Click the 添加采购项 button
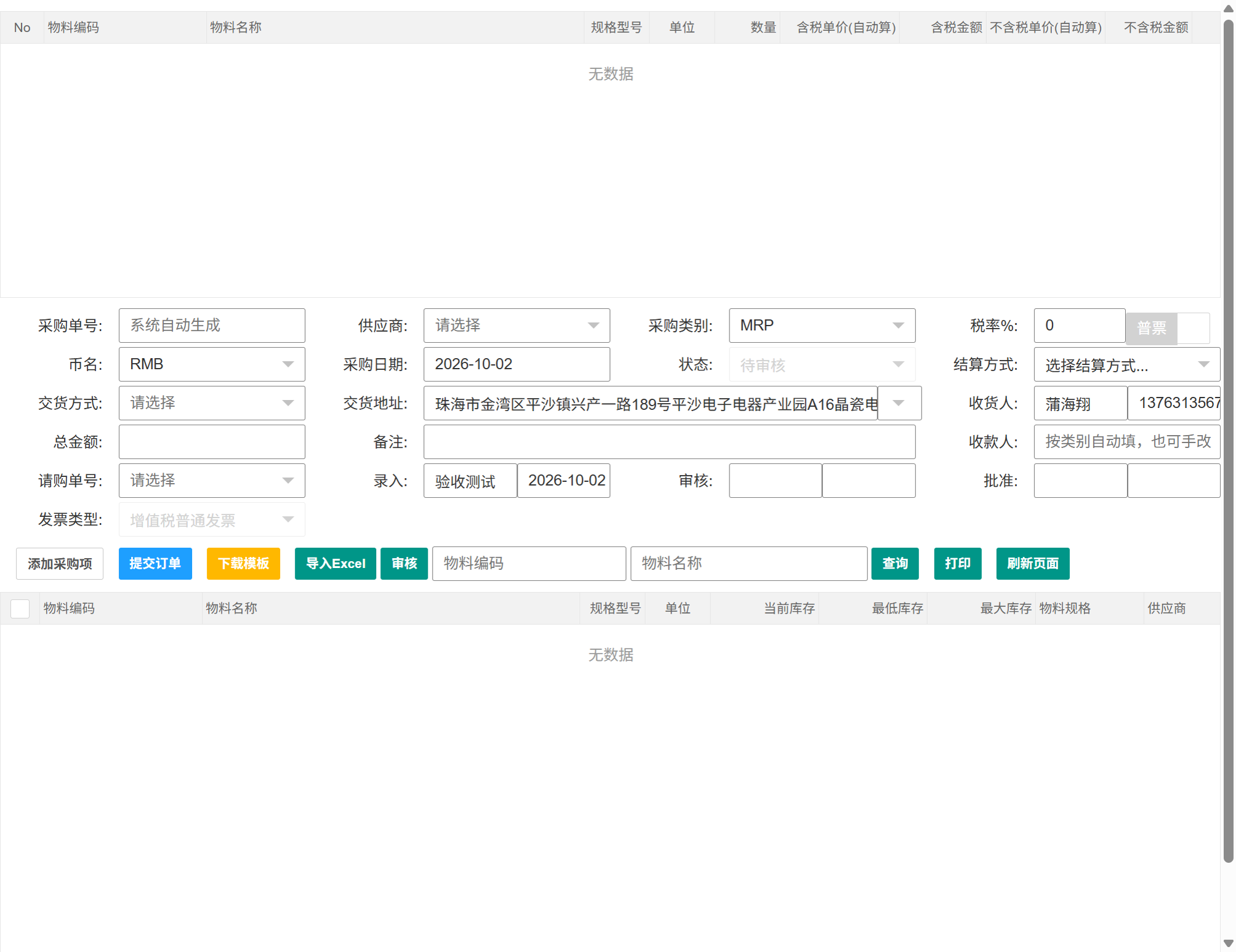 point(60,564)
